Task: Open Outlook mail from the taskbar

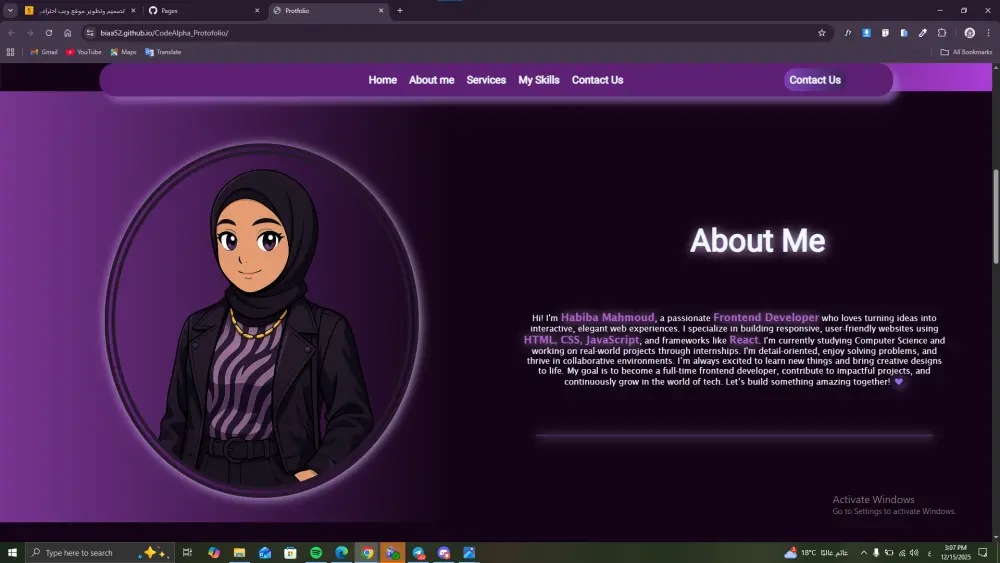Action: click(x=265, y=552)
